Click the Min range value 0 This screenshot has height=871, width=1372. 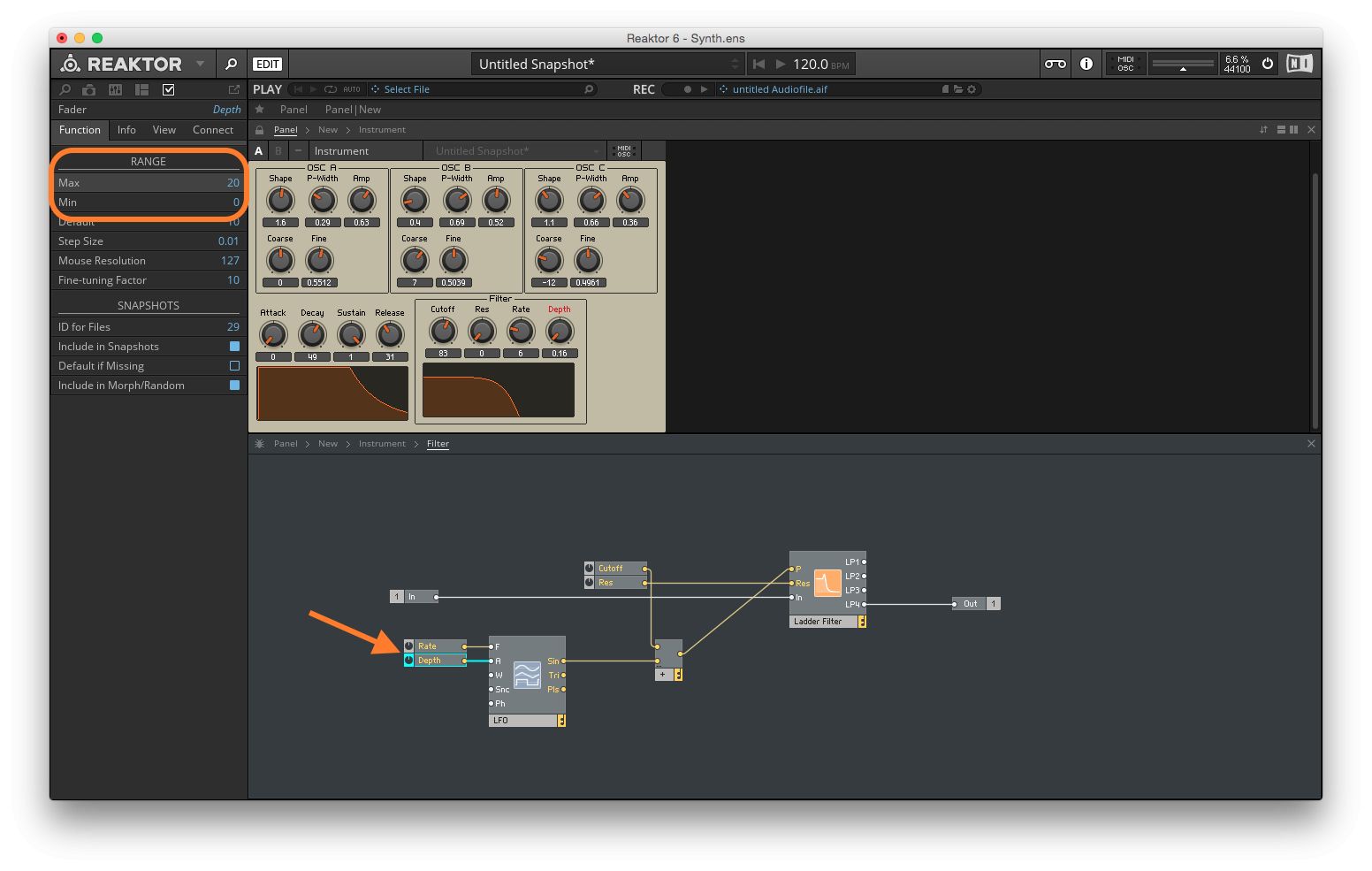(236, 202)
